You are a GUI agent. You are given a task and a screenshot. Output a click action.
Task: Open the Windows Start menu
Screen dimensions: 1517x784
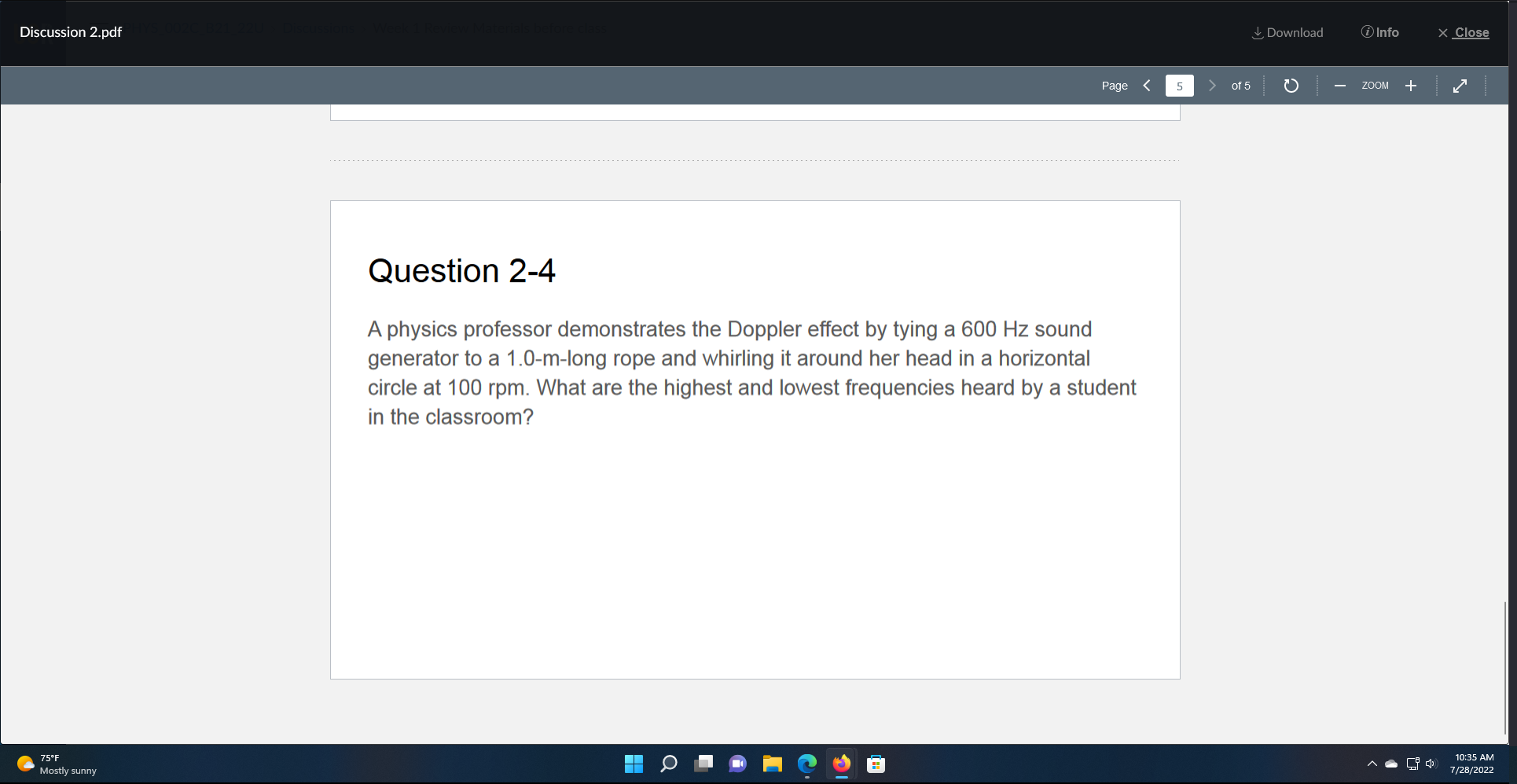click(634, 764)
